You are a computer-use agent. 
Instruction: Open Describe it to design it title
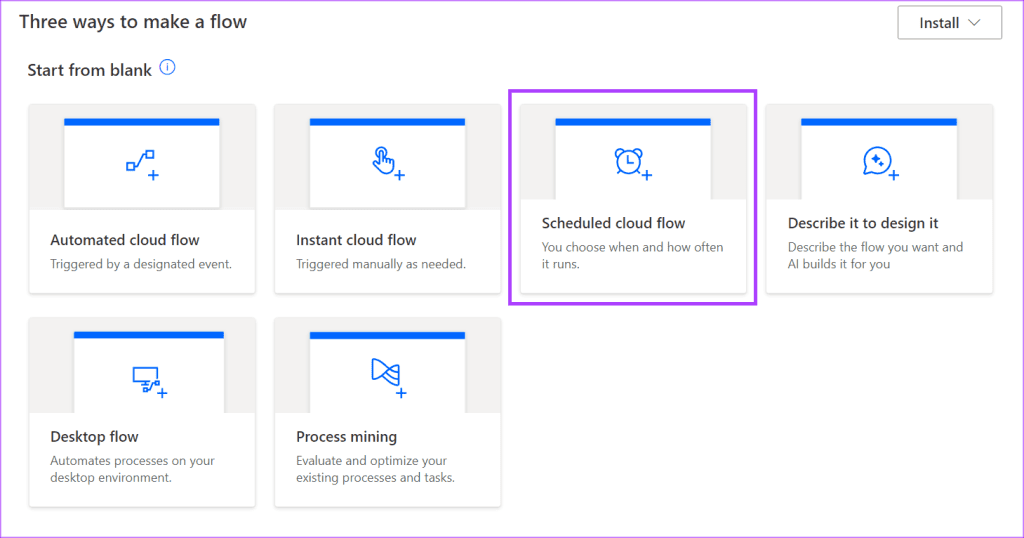tap(863, 223)
